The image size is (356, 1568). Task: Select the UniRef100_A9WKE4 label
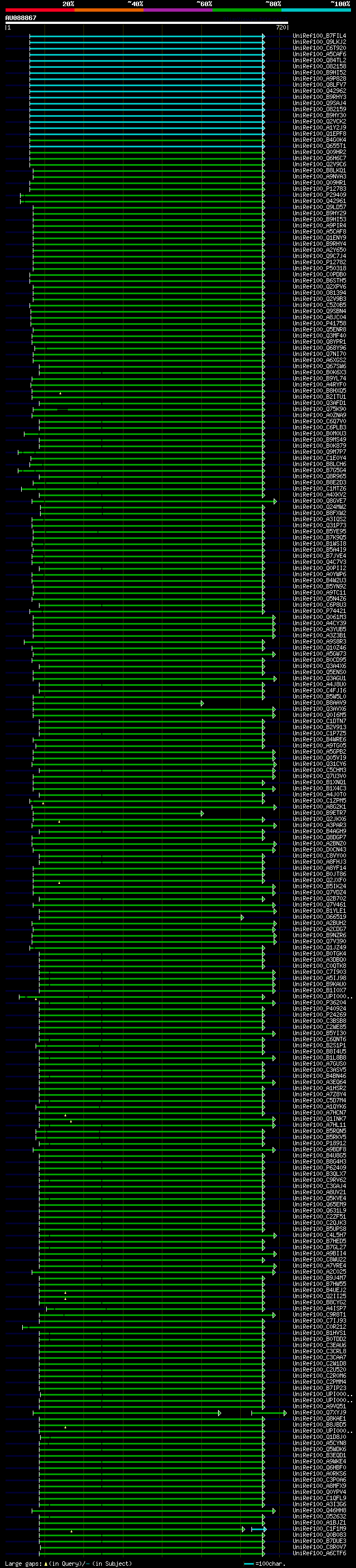coord(319,1461)
